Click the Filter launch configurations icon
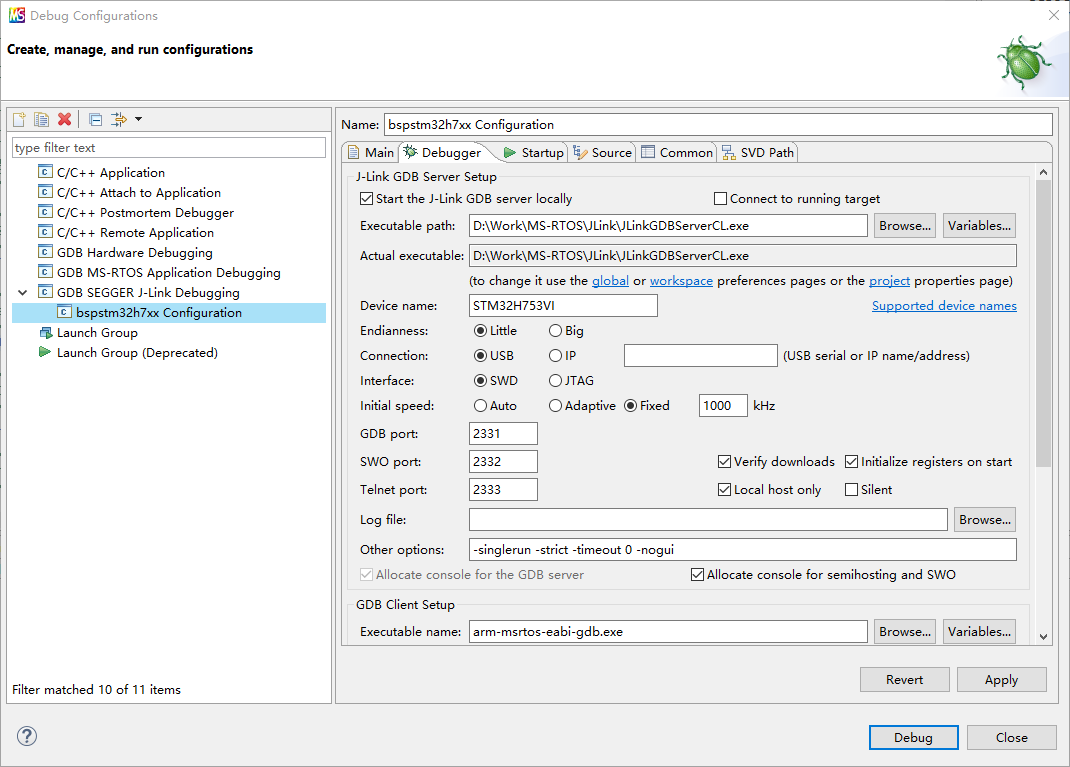This screenshot has width=1070, height=767. [118, 120]
